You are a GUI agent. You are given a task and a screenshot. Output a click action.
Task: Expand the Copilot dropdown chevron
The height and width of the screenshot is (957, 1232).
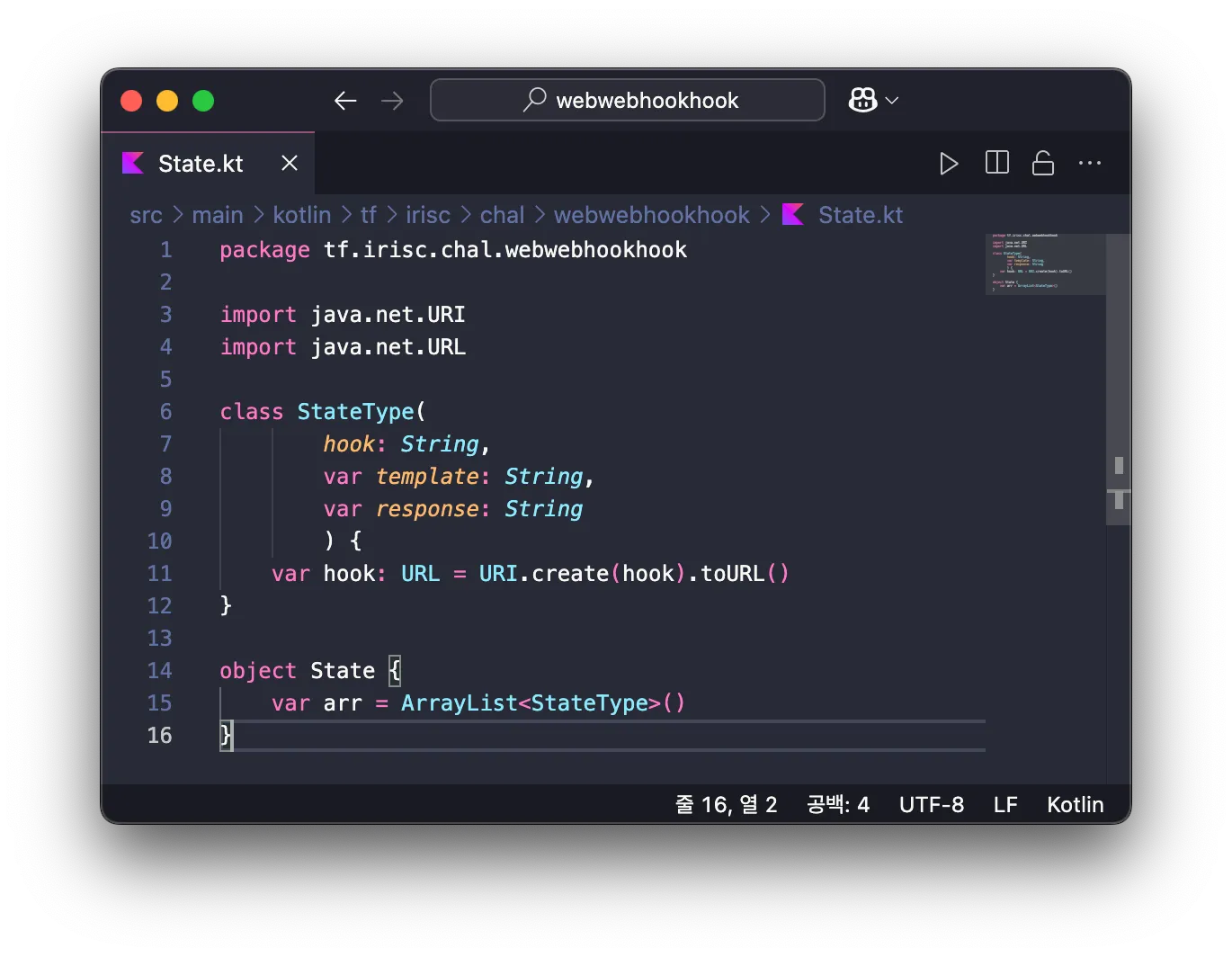(892, 101)
